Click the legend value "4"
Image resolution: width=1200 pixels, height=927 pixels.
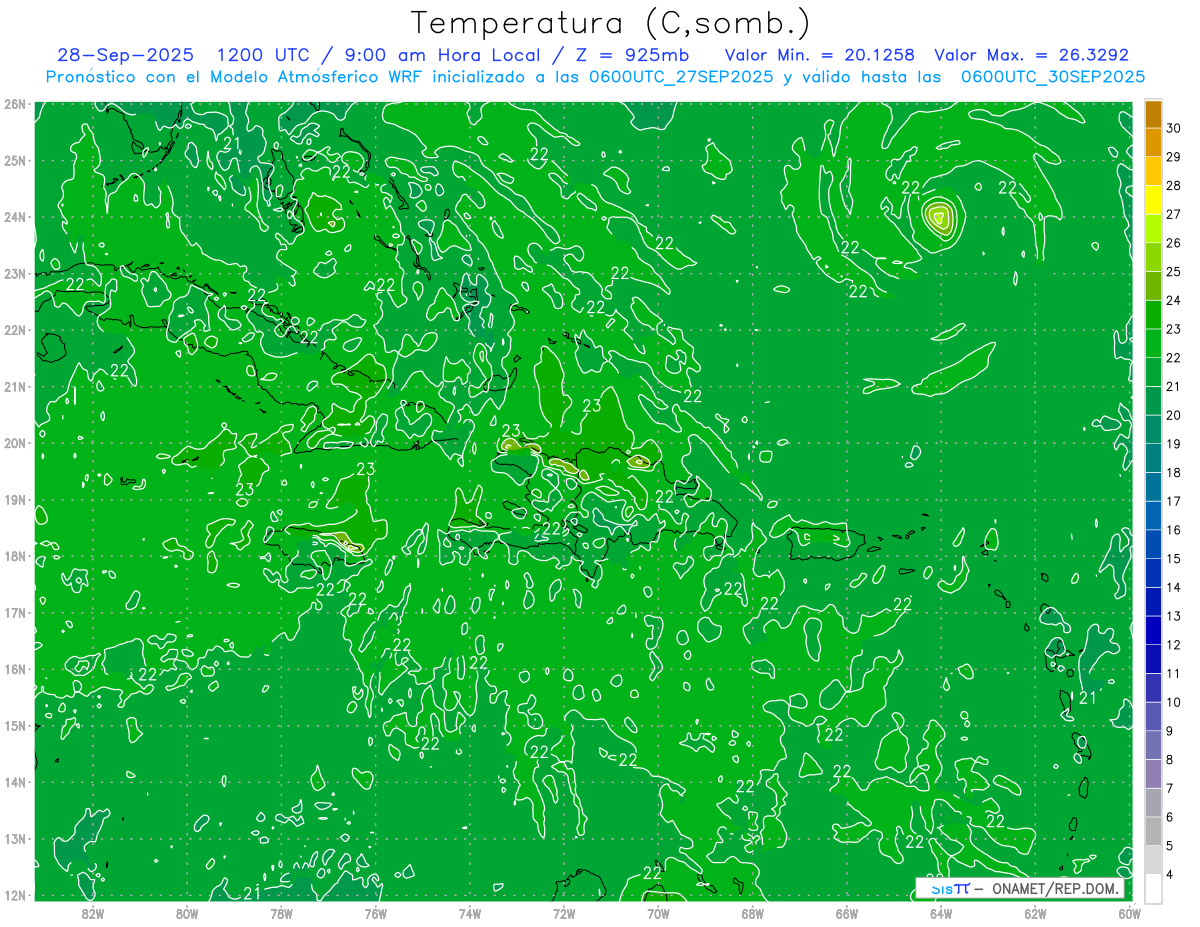tap(1170, 875)
